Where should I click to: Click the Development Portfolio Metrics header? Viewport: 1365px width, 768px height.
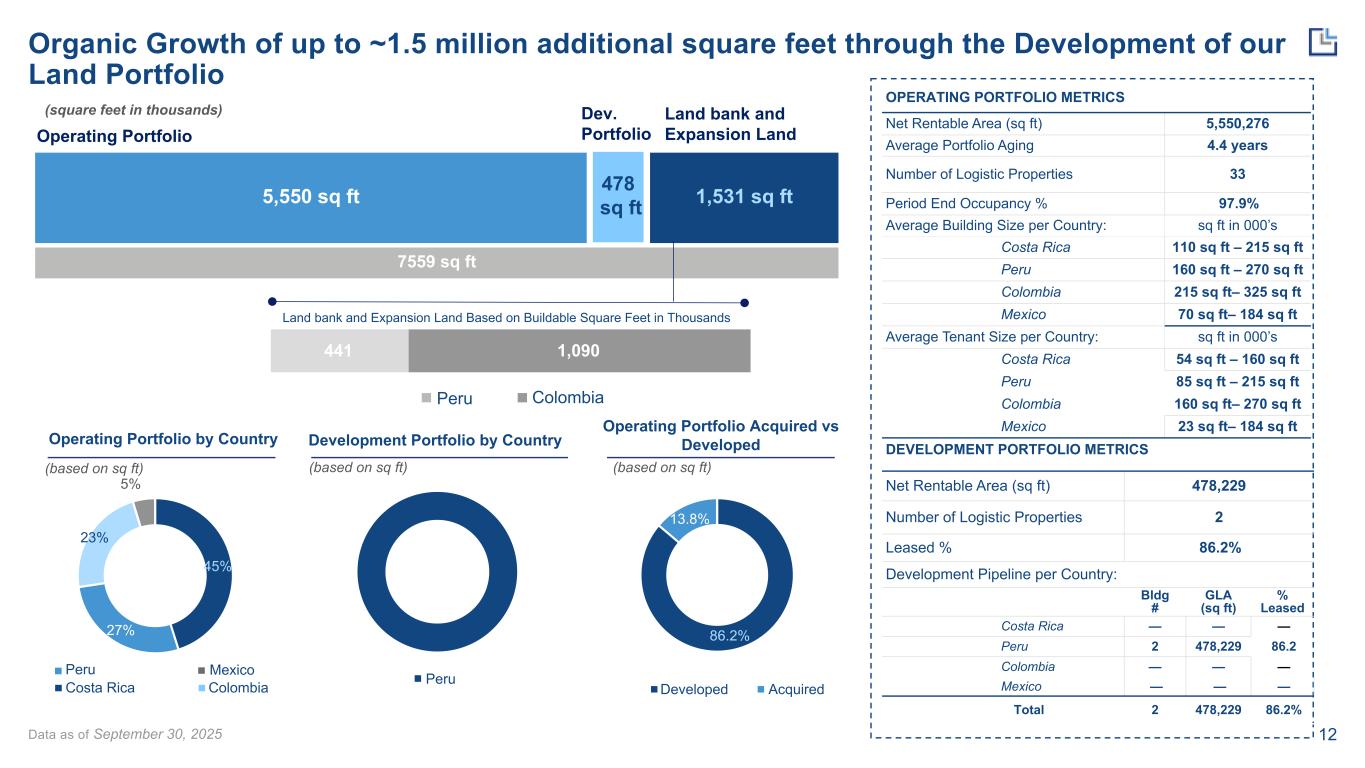click(1017, 450)
